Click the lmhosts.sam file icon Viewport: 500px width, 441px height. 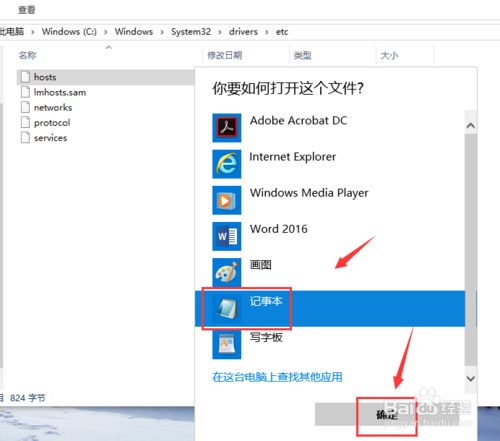[x=25, y=92]
